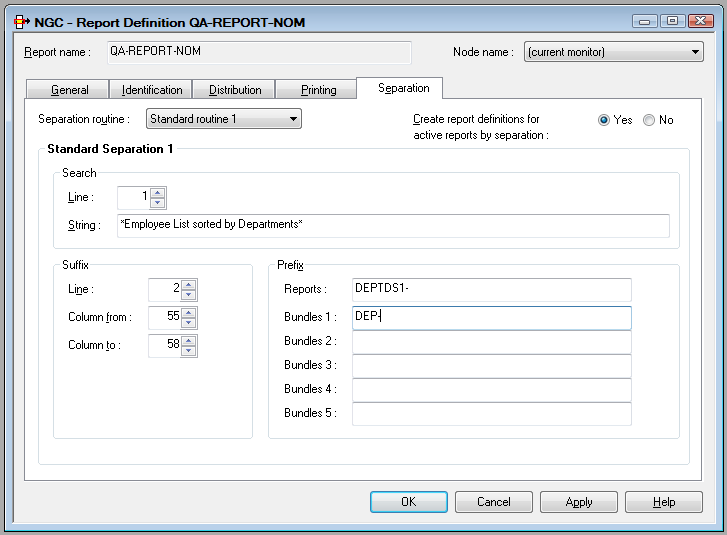Increment the Suffix Line value
This screenshot has width=727, height=535.
pos(189,284)
